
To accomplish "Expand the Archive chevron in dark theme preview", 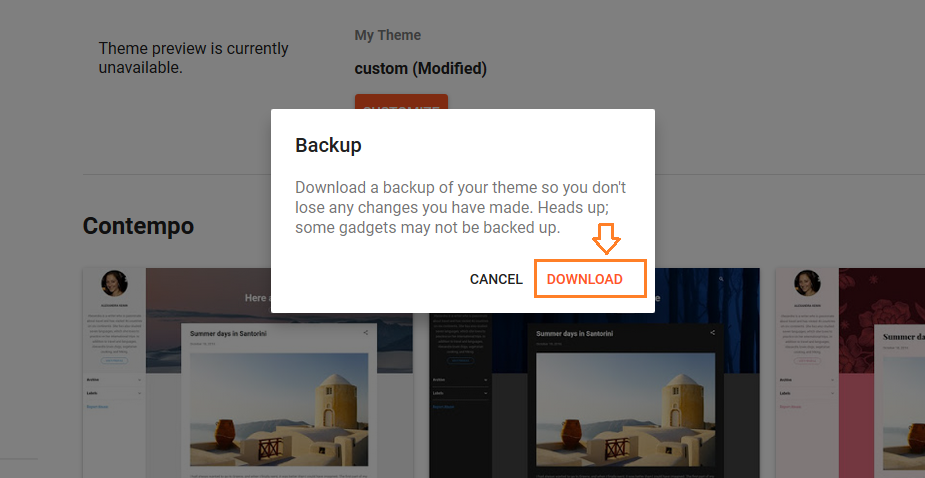I will [x=486, y=380].
